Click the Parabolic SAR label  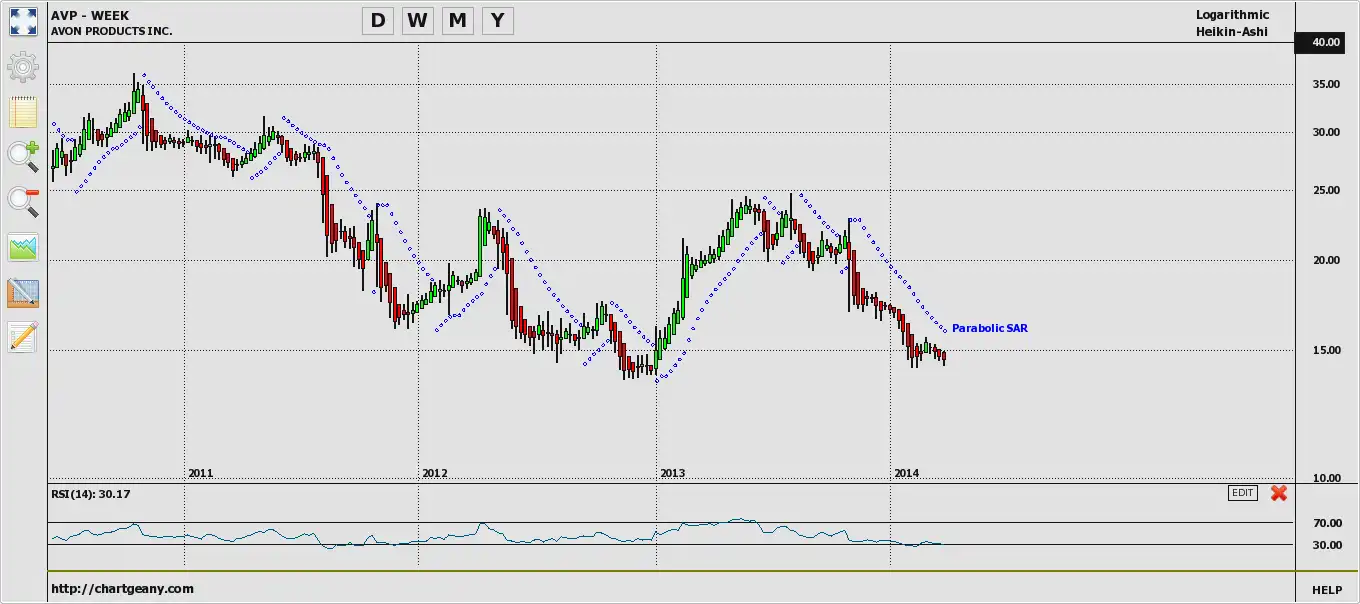tap(990, 328)
